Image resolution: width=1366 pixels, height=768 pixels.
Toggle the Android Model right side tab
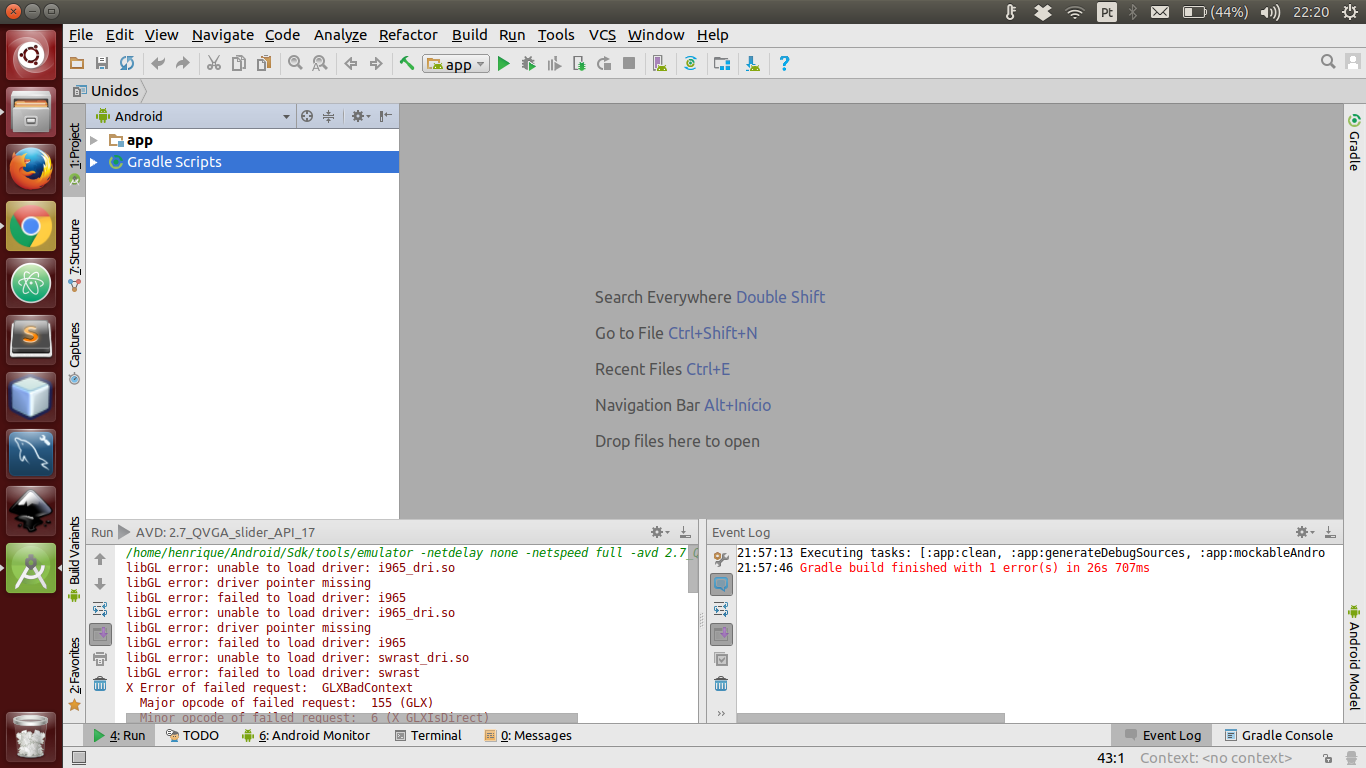click(1354, 657)
